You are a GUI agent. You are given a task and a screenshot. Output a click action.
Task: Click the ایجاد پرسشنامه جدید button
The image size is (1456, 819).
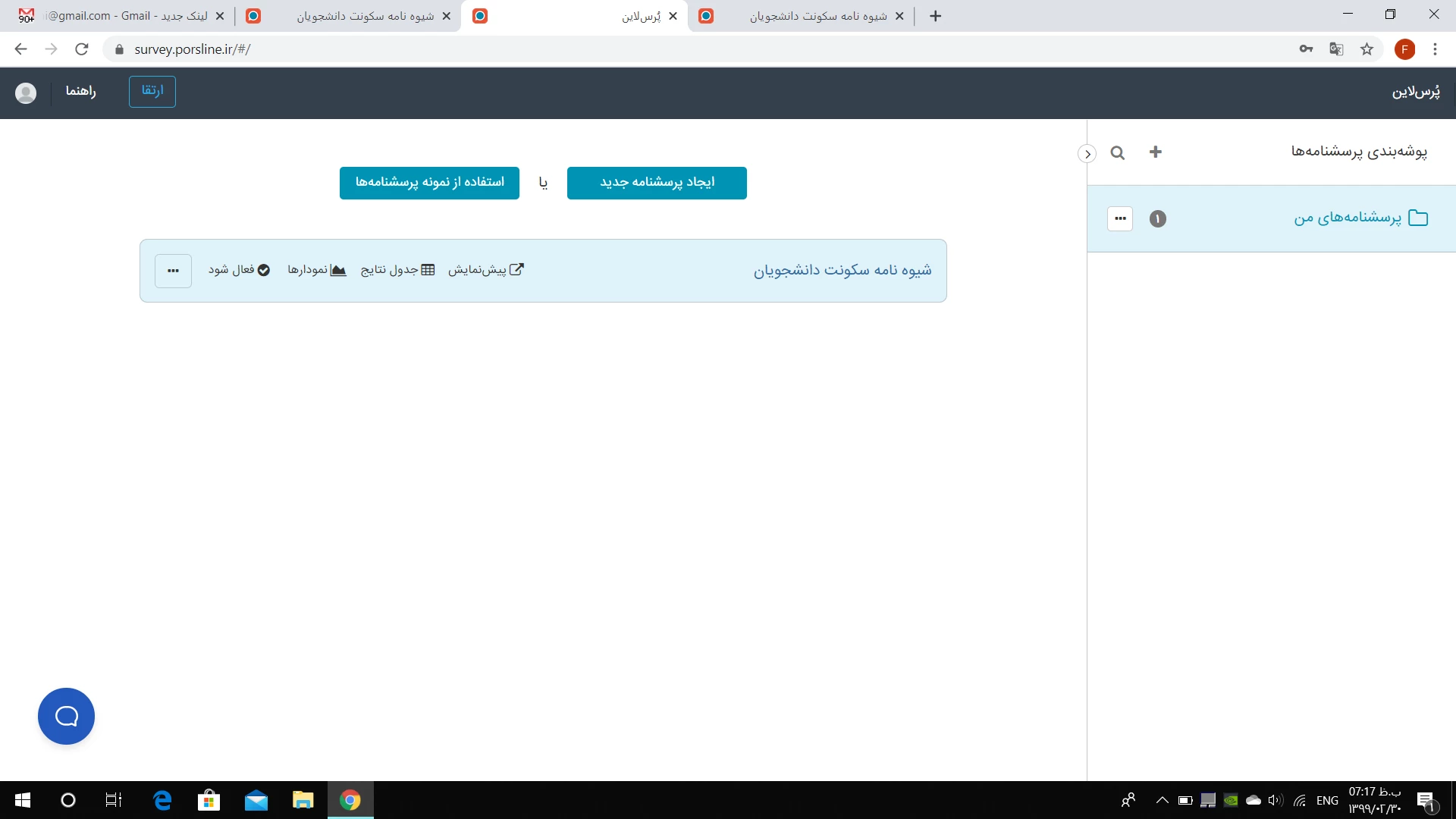coord(657,183)
